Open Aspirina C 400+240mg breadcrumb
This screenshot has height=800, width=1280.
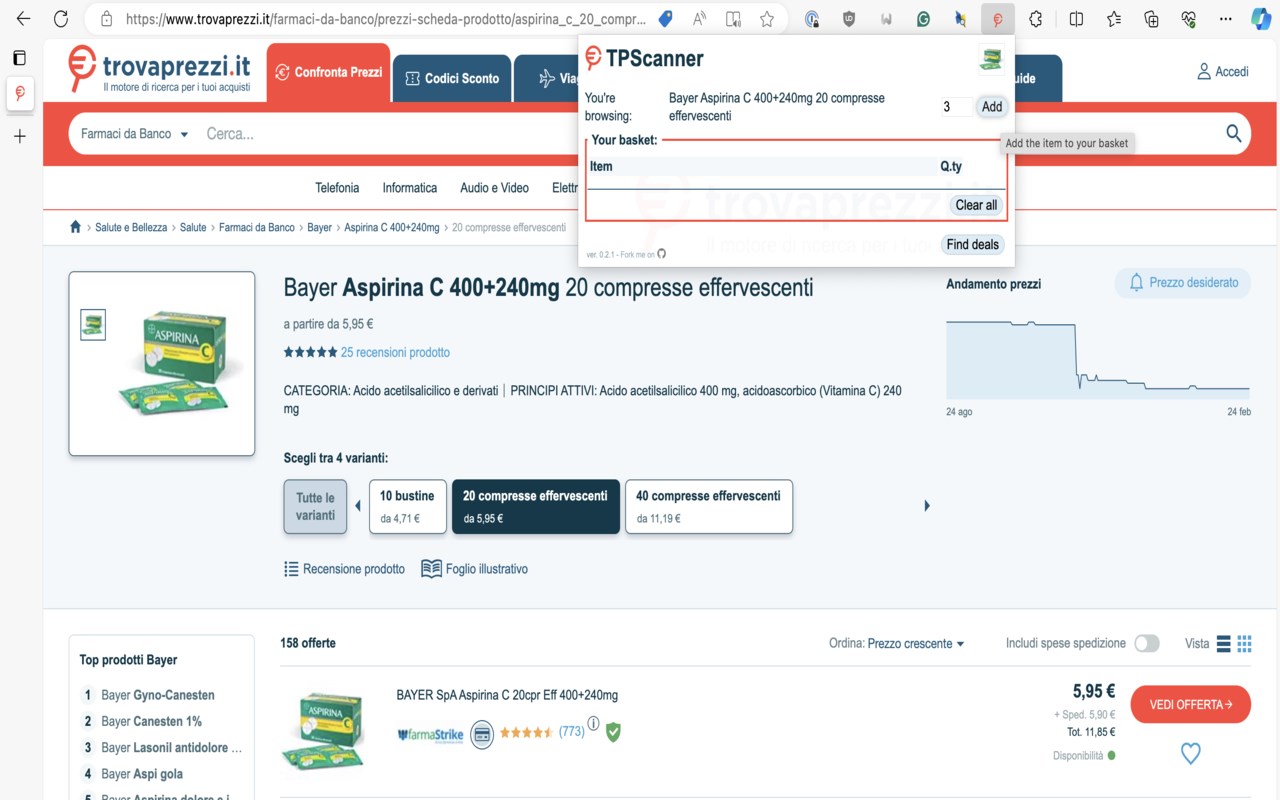(x=392, y=228)
